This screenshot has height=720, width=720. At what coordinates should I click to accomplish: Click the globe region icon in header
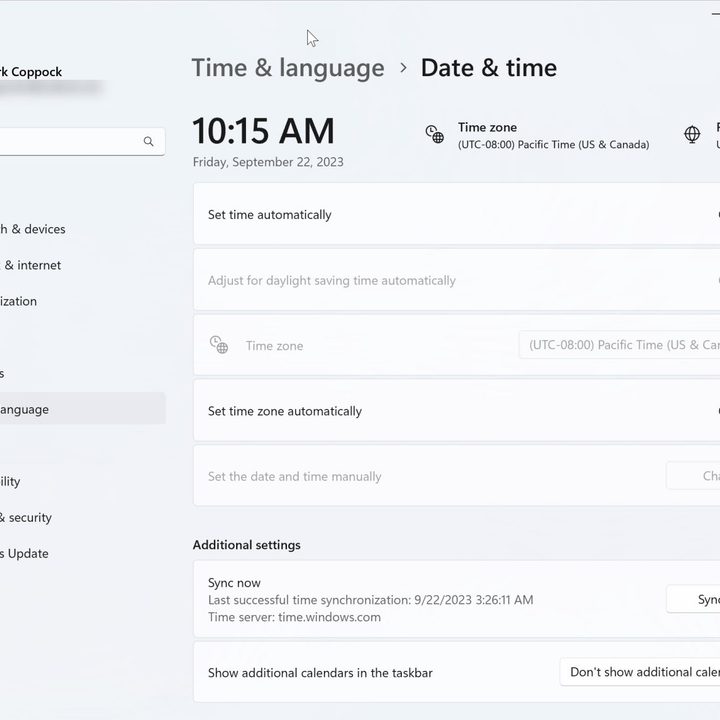[x=692, y=134]
